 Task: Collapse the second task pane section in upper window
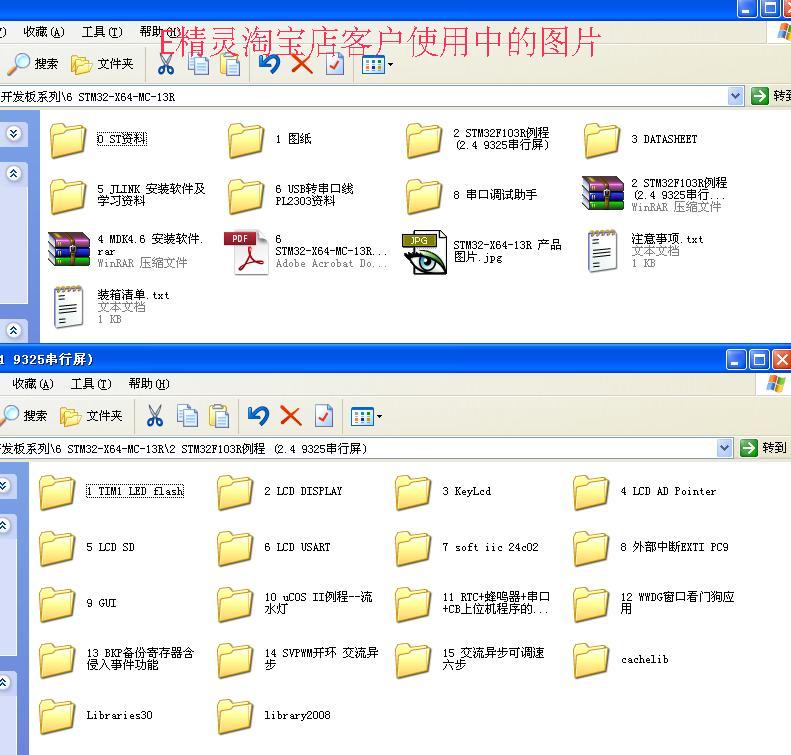pos(14,173)
